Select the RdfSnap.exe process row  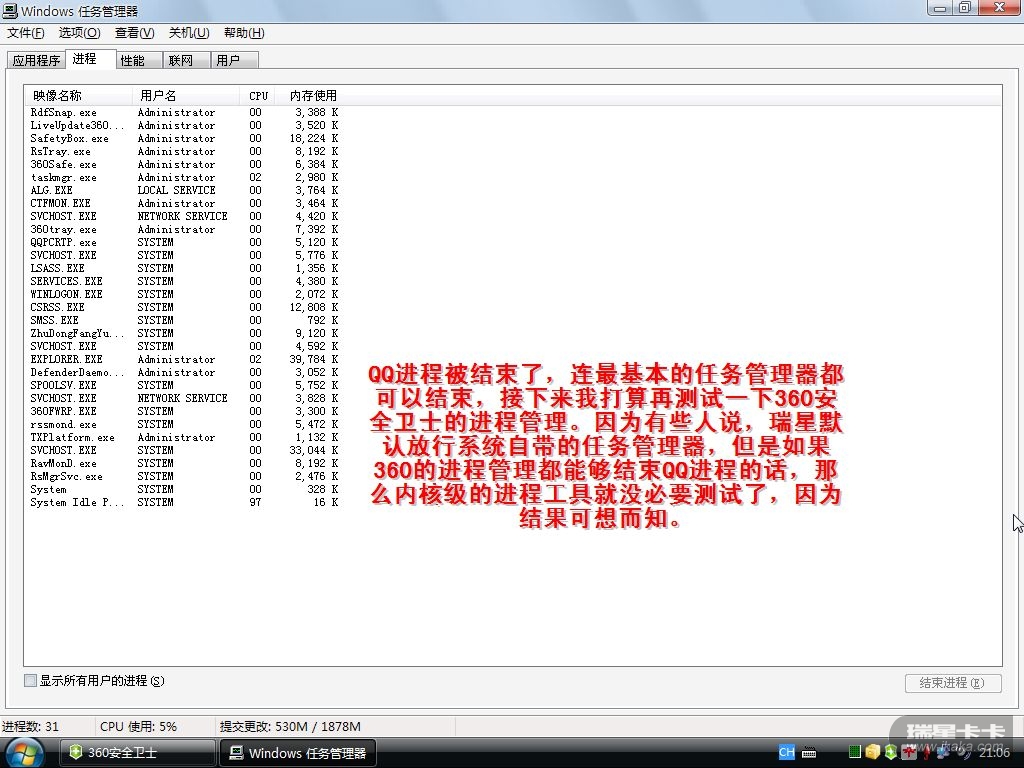(x=184, y=112)
